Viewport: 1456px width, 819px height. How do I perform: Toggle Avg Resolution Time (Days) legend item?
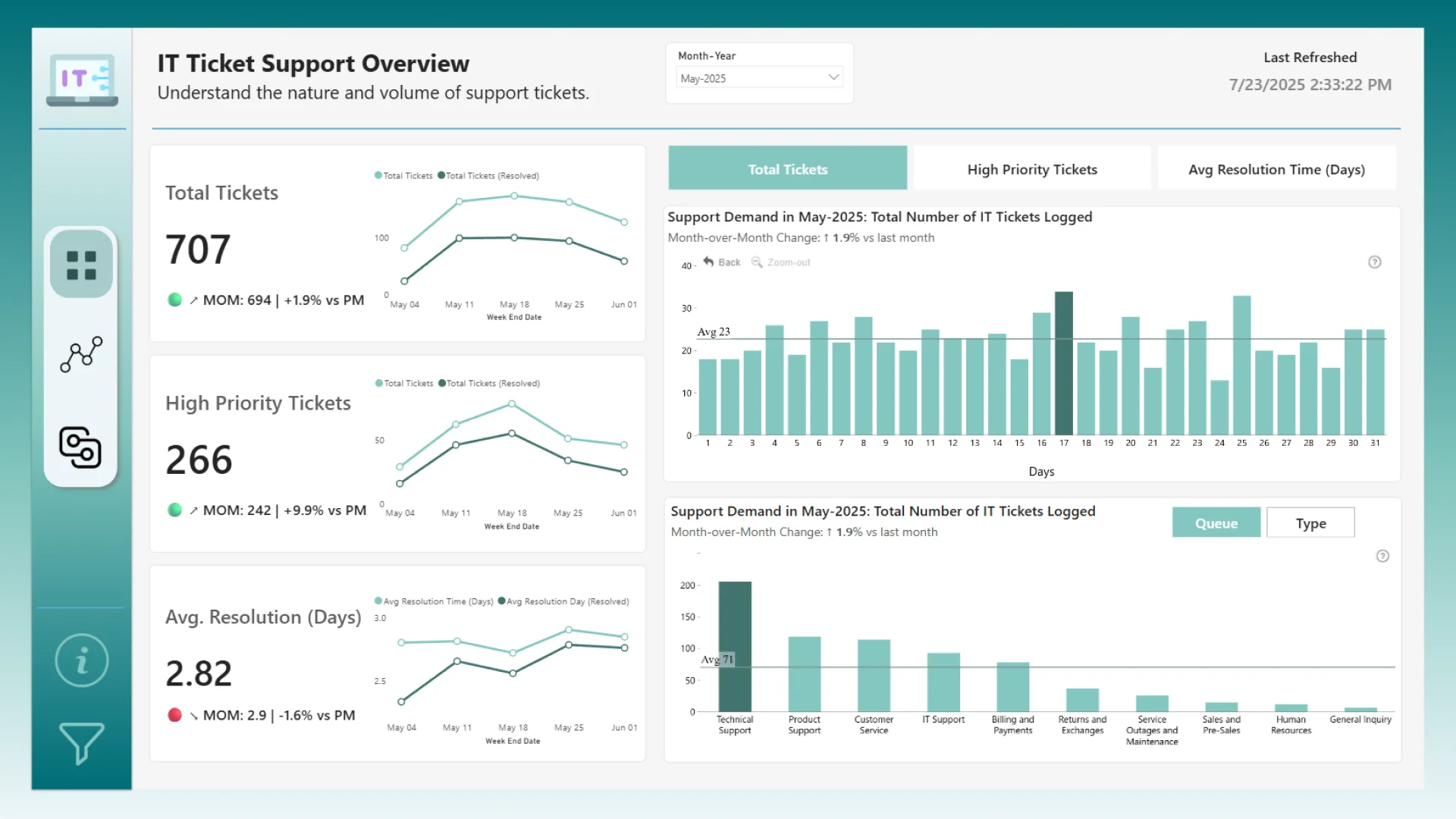434,601
